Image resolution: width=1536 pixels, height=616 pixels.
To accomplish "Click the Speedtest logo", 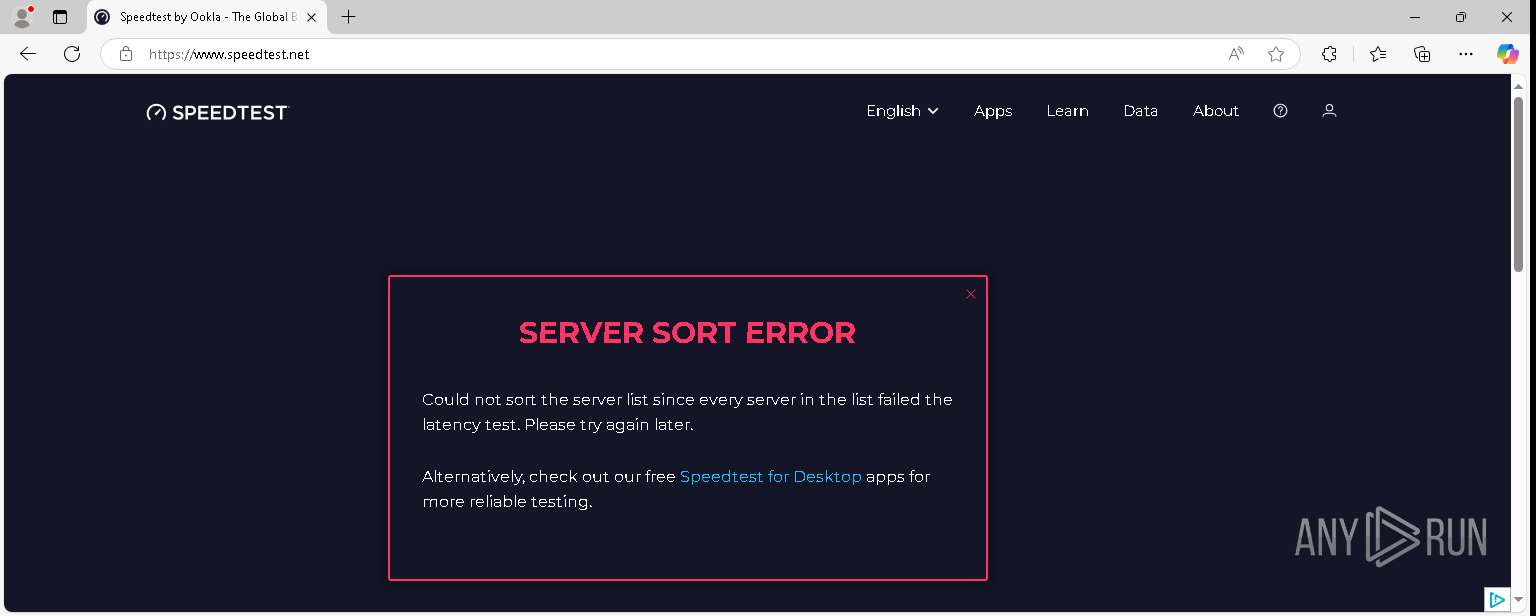I will pyautogui.click(x=217, y=112).
